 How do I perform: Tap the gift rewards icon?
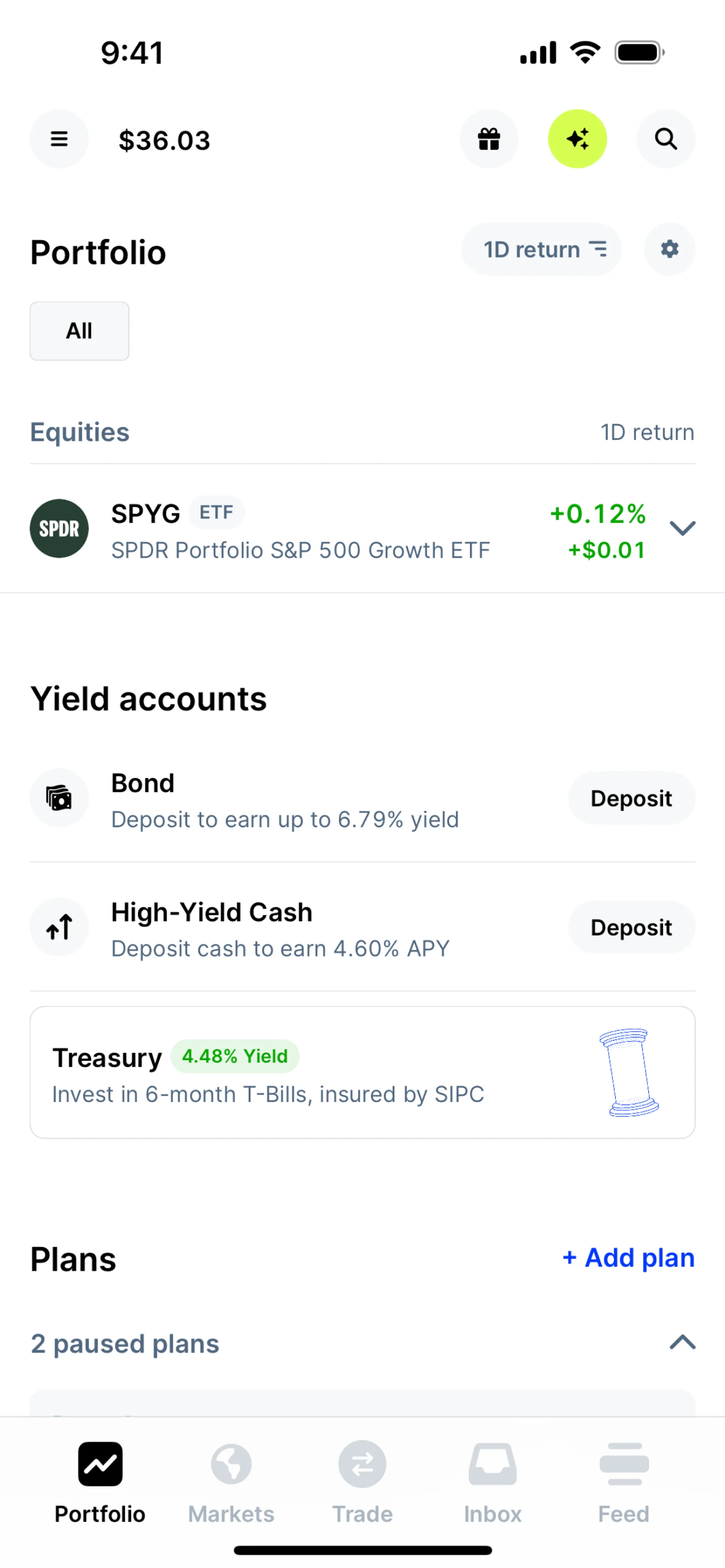(x=489, y=139)
